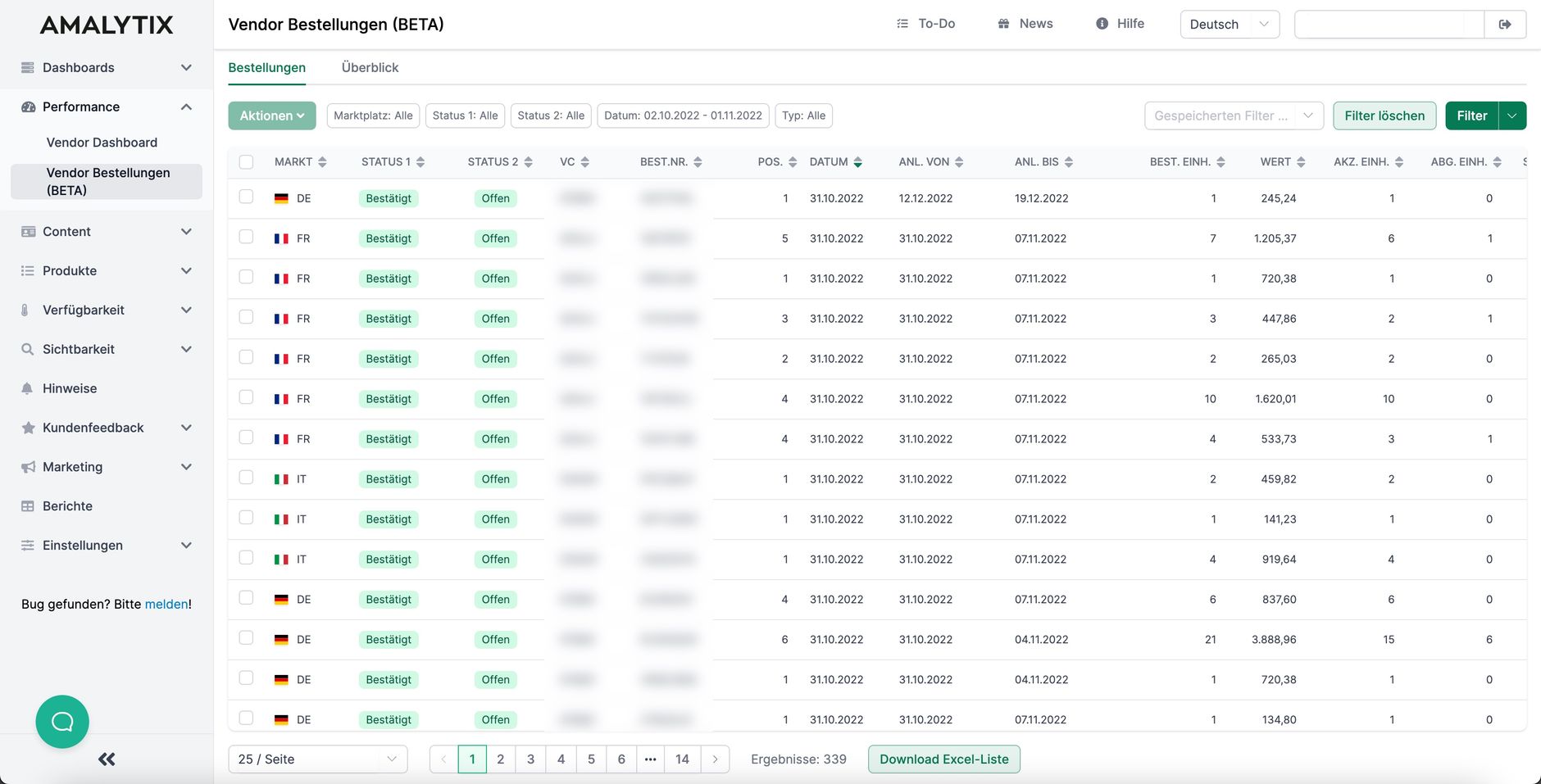Click the melden bug report link
The height and width of the screenshot is (784, 1541).
tap(166, 605)
